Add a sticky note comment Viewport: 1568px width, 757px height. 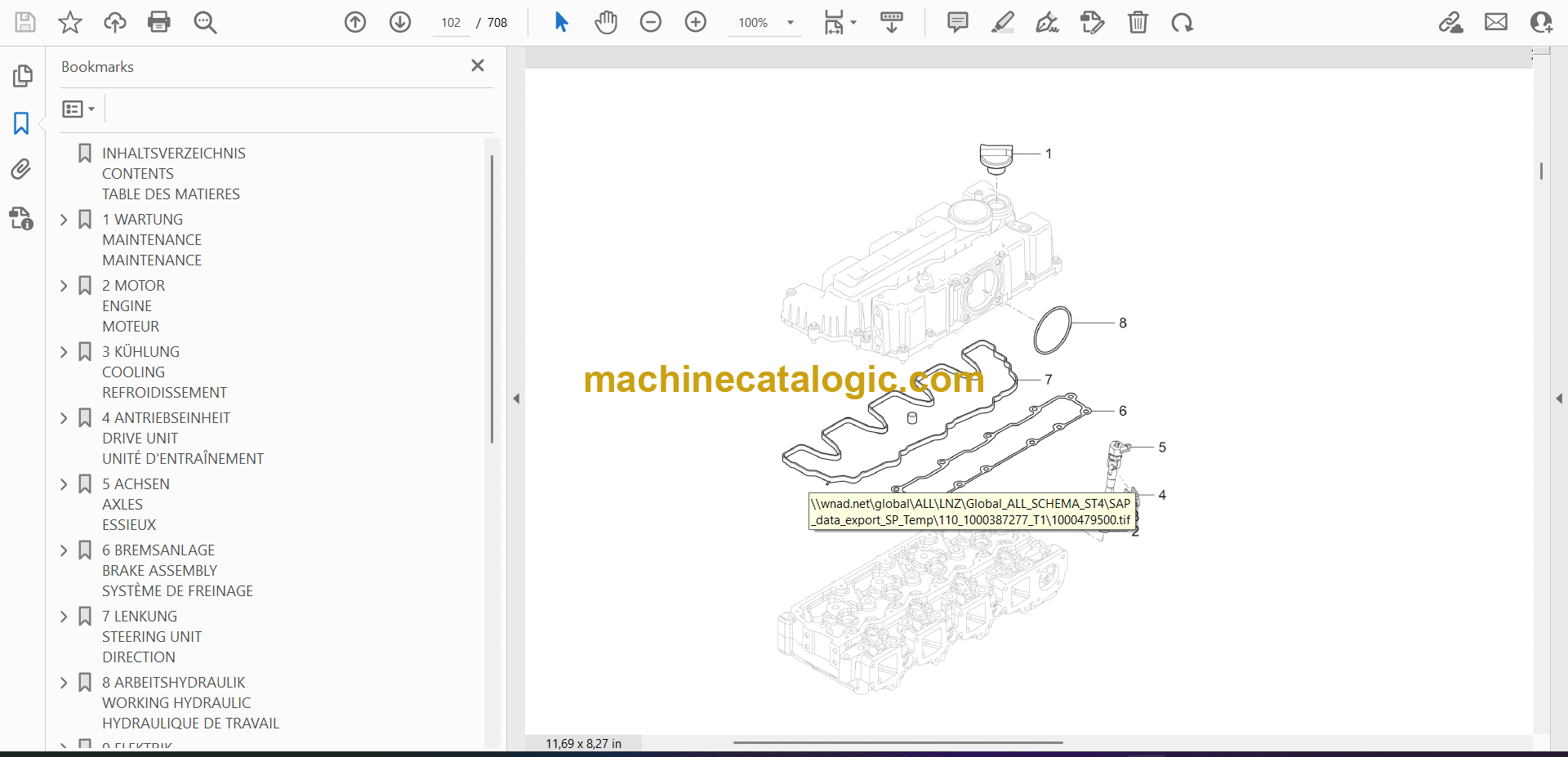click(957, 22)
